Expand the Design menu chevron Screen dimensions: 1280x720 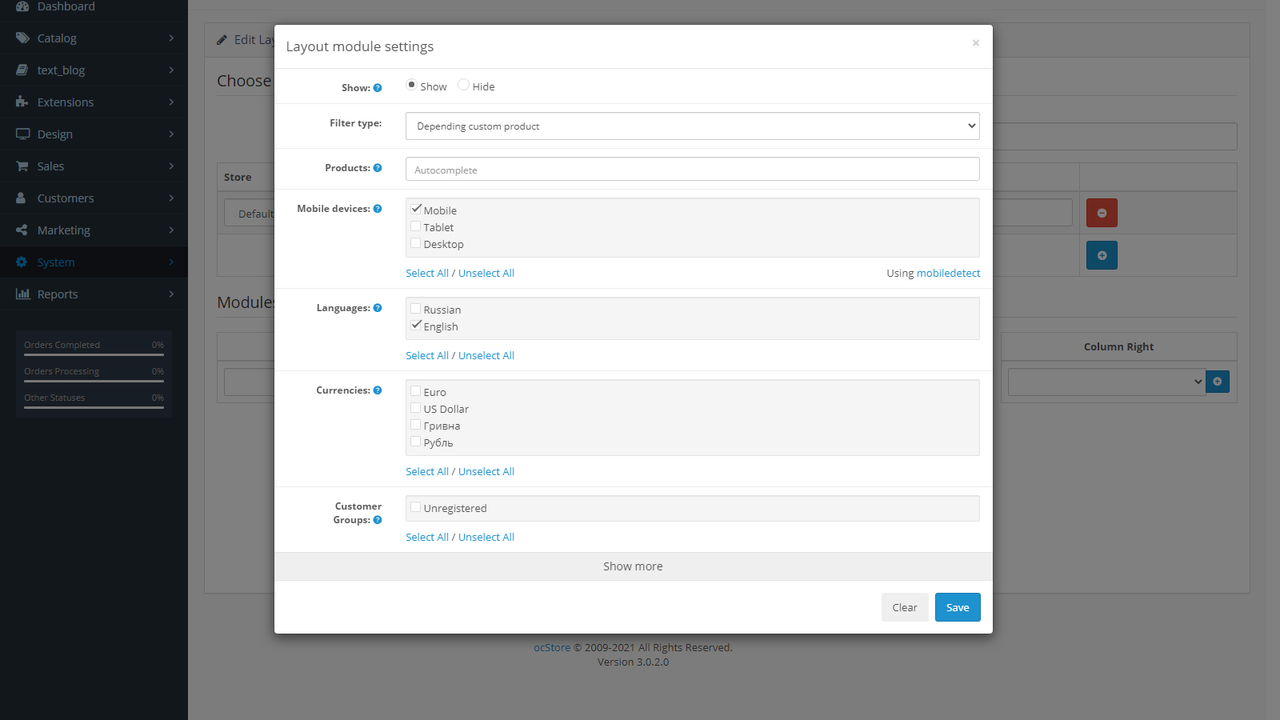pos(171,134)
